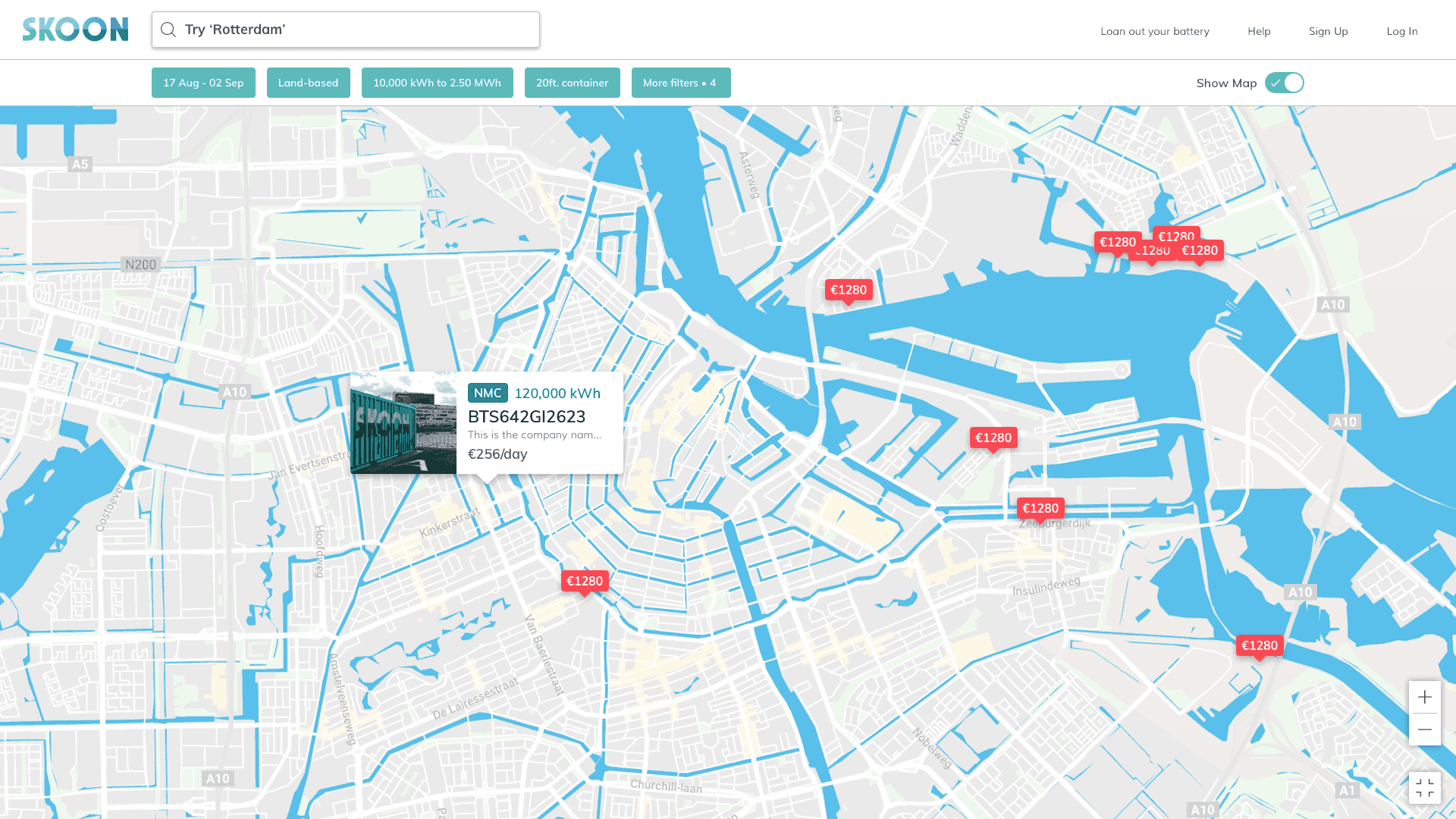Select the €1280 marker near Van Baerlestraat
Viewport: 1456px width, 819px height.
tap(585, 582)
